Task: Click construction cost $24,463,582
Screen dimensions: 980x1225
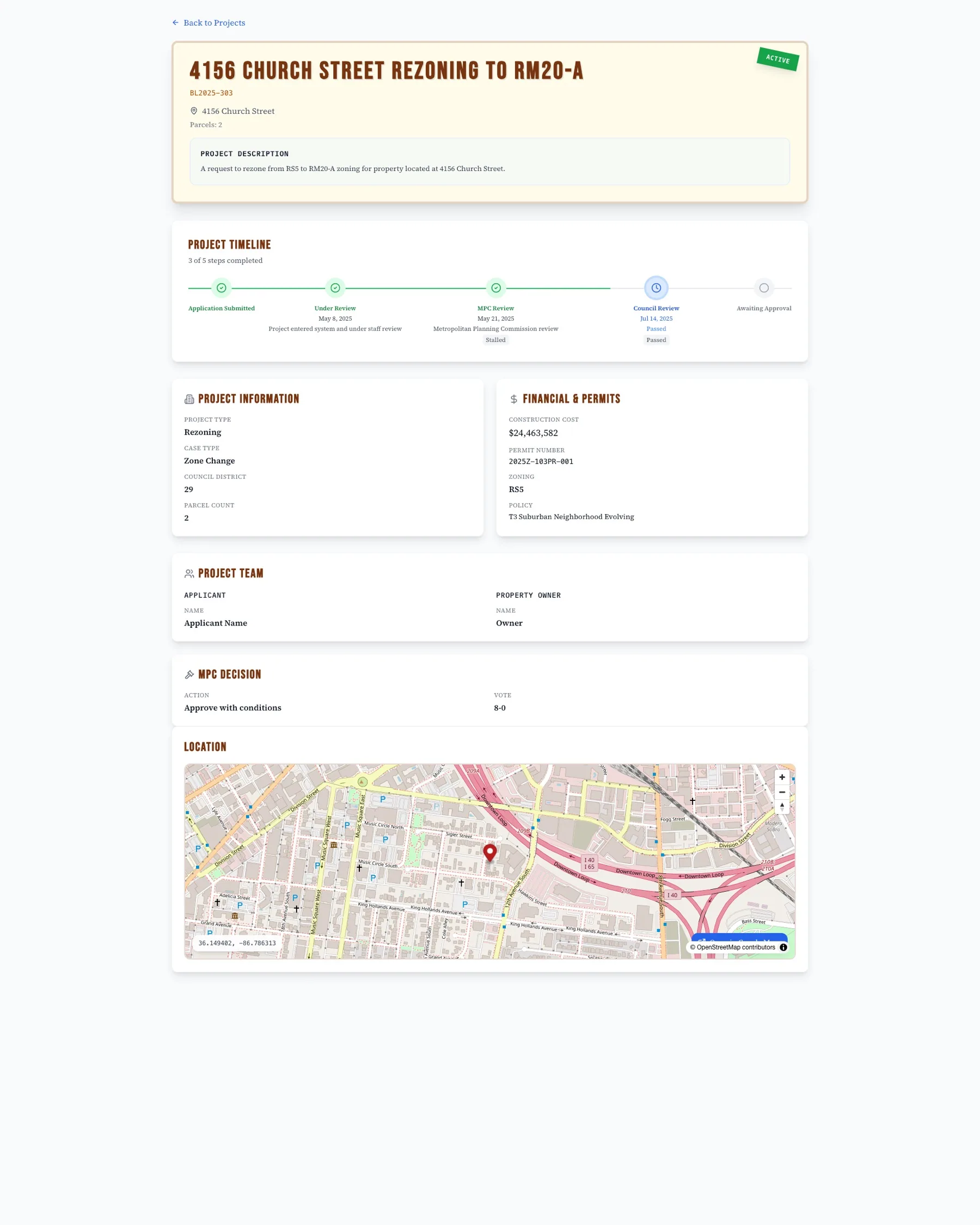Action: [534, 433]
